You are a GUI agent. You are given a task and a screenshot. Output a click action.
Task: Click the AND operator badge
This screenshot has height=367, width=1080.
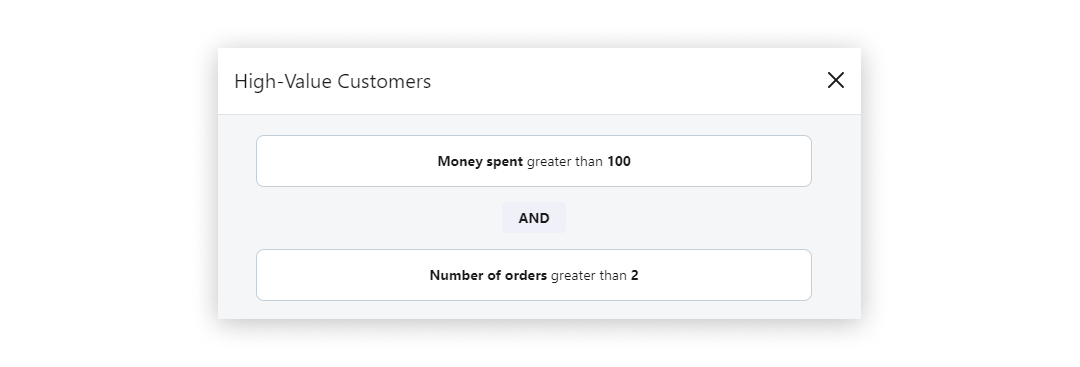pos(534,218)
